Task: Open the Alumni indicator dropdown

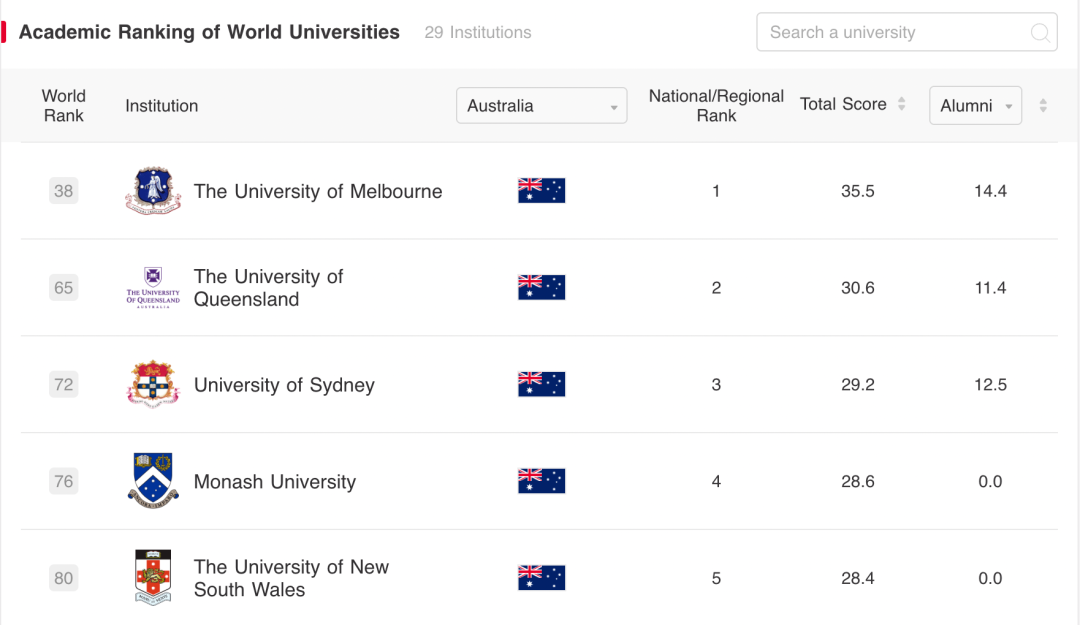Action: (x=975, y=106)
